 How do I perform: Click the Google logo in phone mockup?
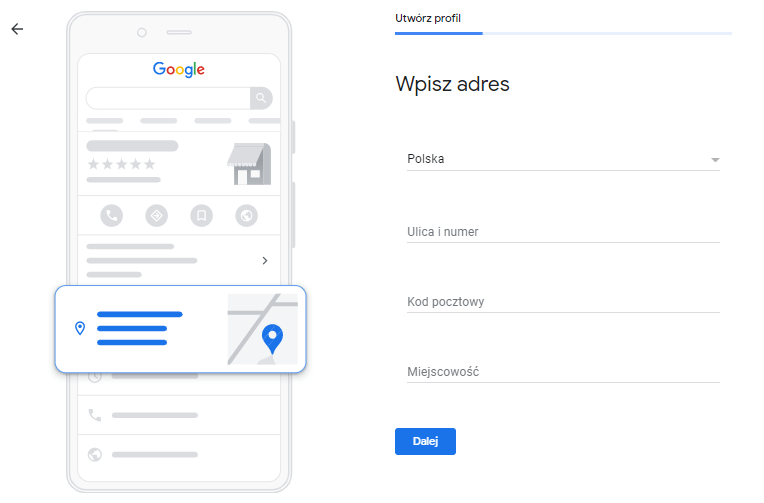[x=179, y=69]
